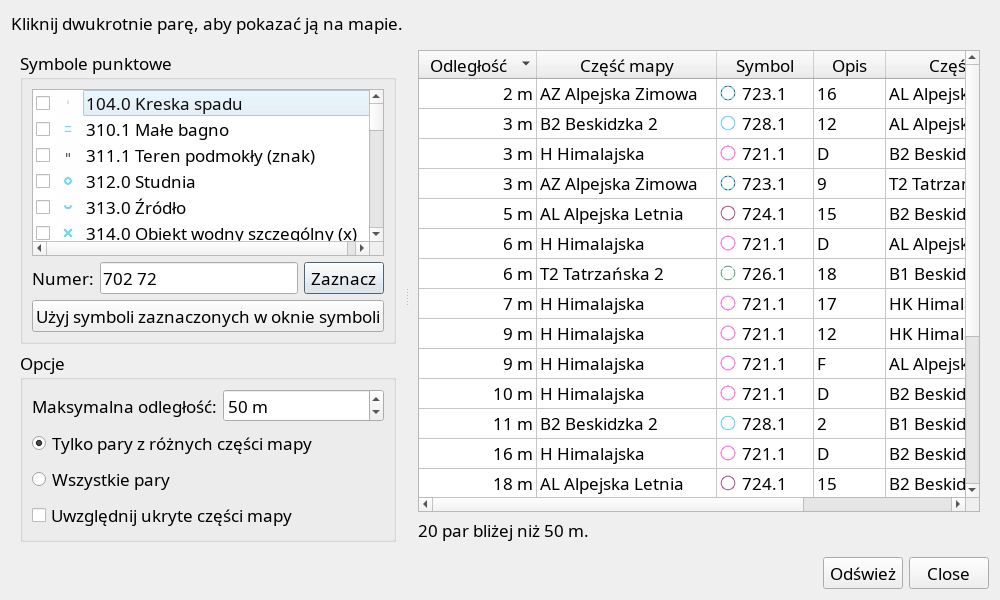Check the 314.0 Obiekt wodny szczególny checkbox

click(43, 233)
